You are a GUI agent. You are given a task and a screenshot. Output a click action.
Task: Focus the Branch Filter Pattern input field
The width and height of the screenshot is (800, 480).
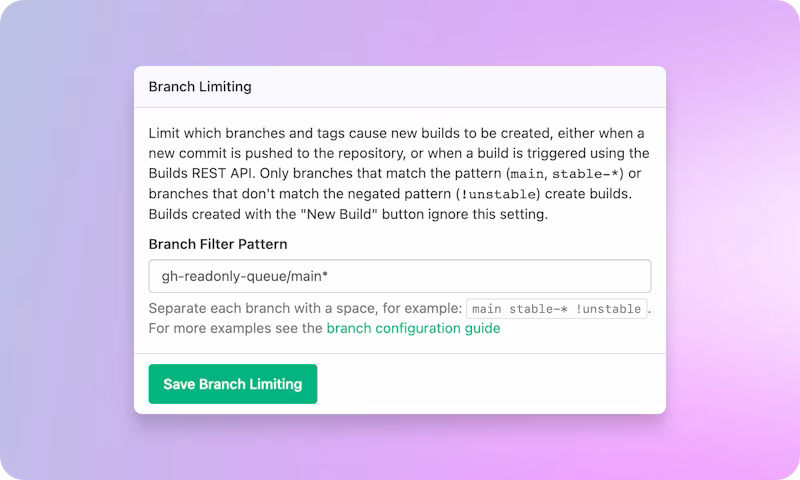[399, 276]
